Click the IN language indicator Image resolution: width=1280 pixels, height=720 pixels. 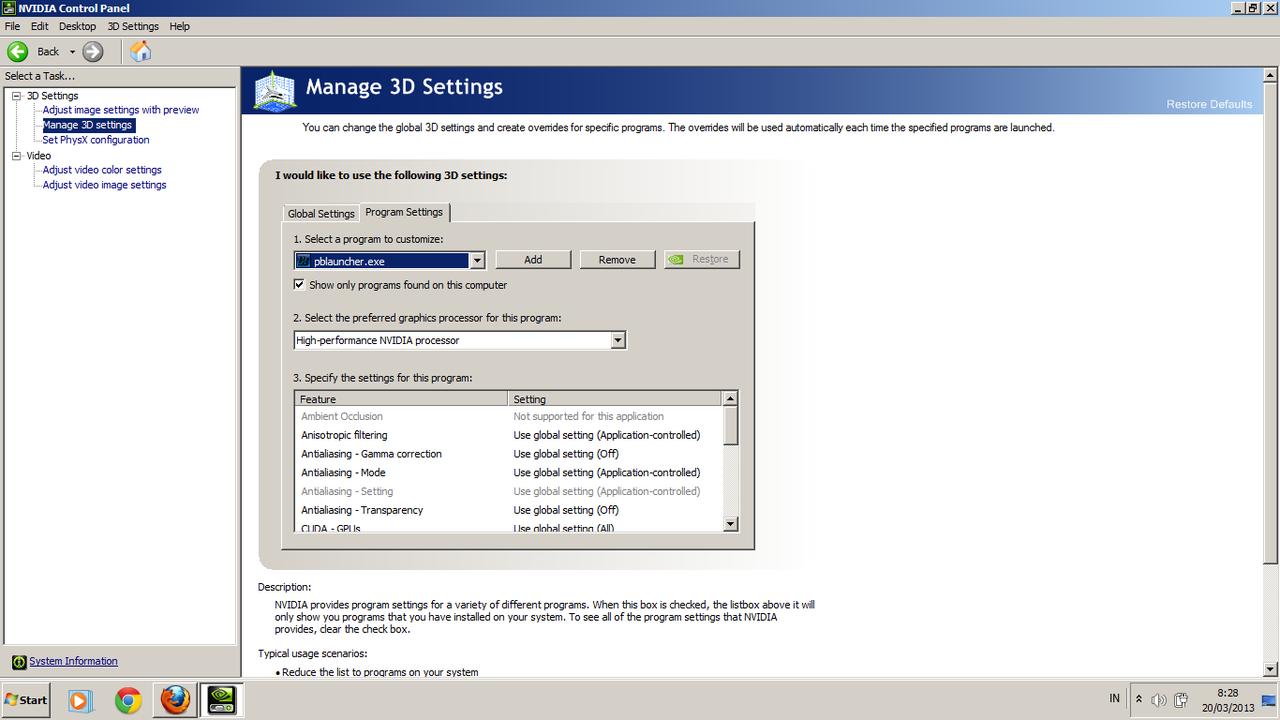pyautogui.click(x=1115, y=698)
